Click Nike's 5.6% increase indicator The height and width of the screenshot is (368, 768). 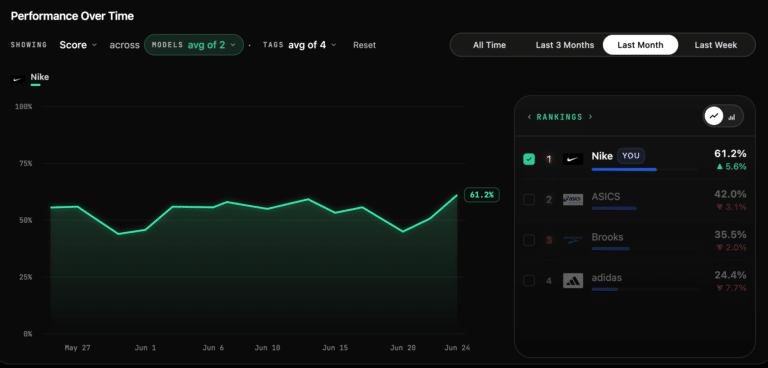pyautogui.click(x=731, y=167)
